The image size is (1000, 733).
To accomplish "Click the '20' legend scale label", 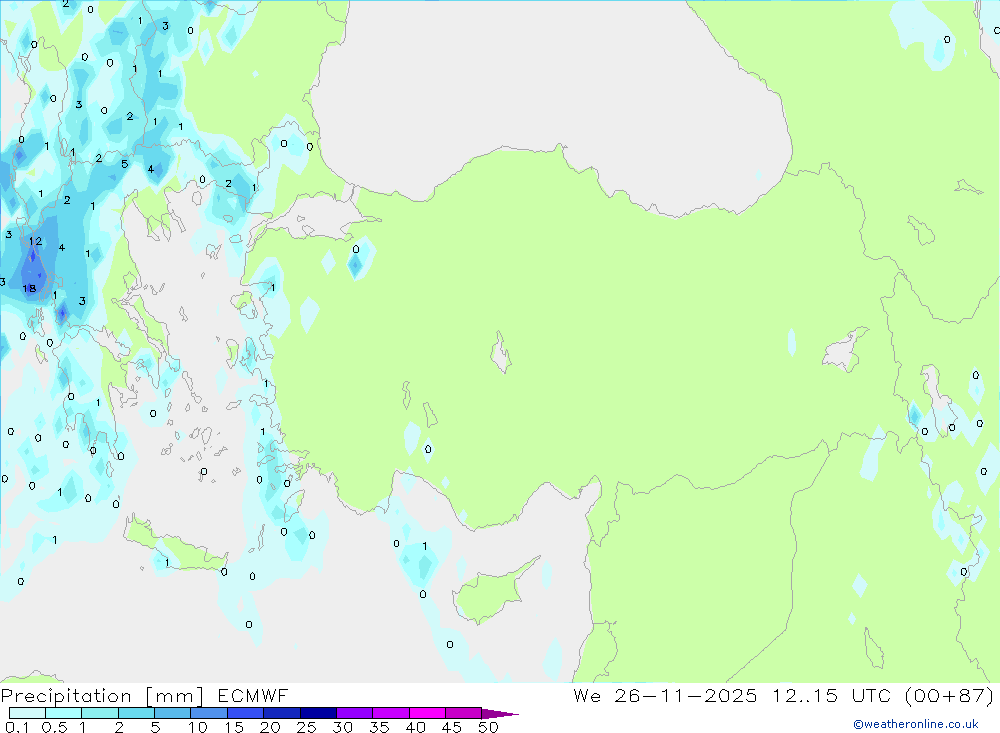I will [x=270, y=727].
